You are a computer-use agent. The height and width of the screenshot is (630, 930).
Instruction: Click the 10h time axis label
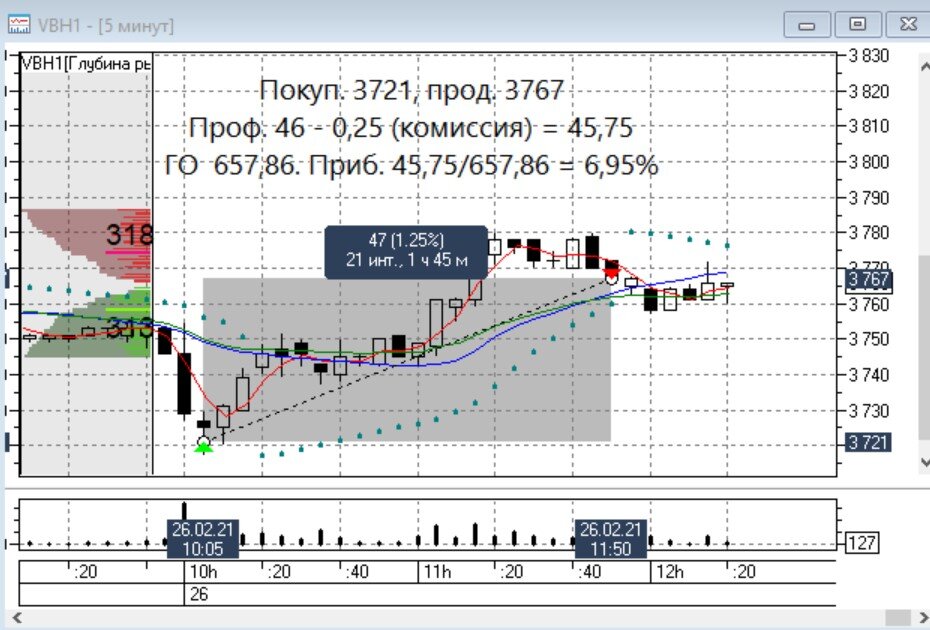(x=203, y=572)
